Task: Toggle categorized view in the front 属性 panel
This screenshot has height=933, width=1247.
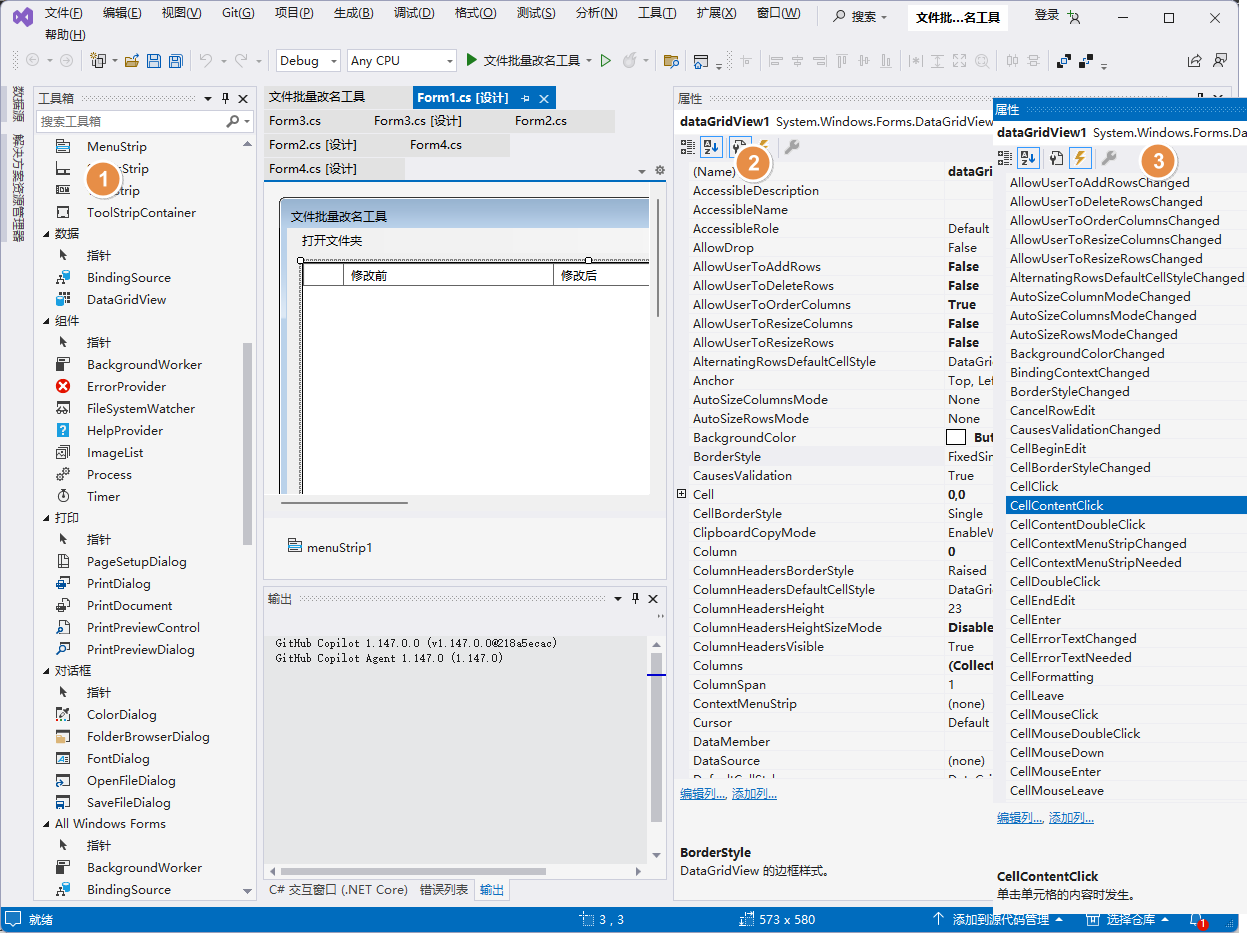Action: [x=1005, y=158]
